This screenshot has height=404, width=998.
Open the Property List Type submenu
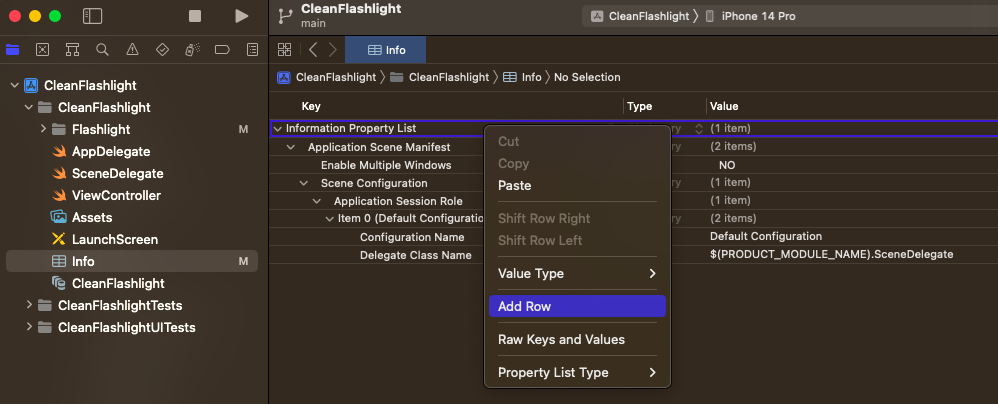[x=577, y=373]
